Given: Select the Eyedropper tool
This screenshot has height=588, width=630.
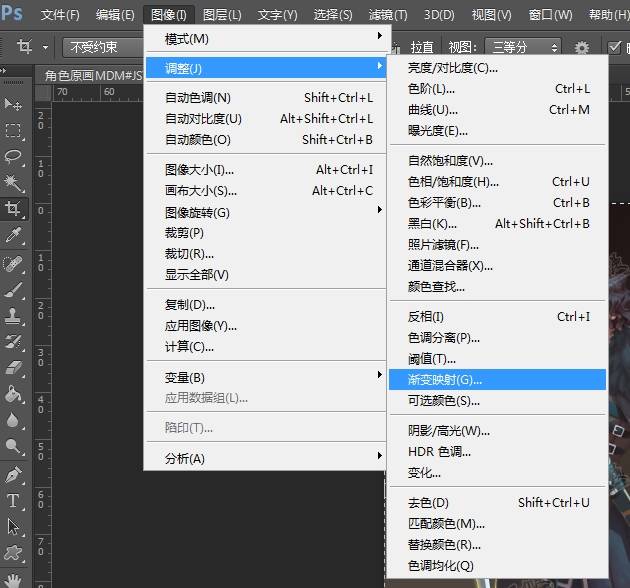Looking at the screenshot, I should pos(13,236).
